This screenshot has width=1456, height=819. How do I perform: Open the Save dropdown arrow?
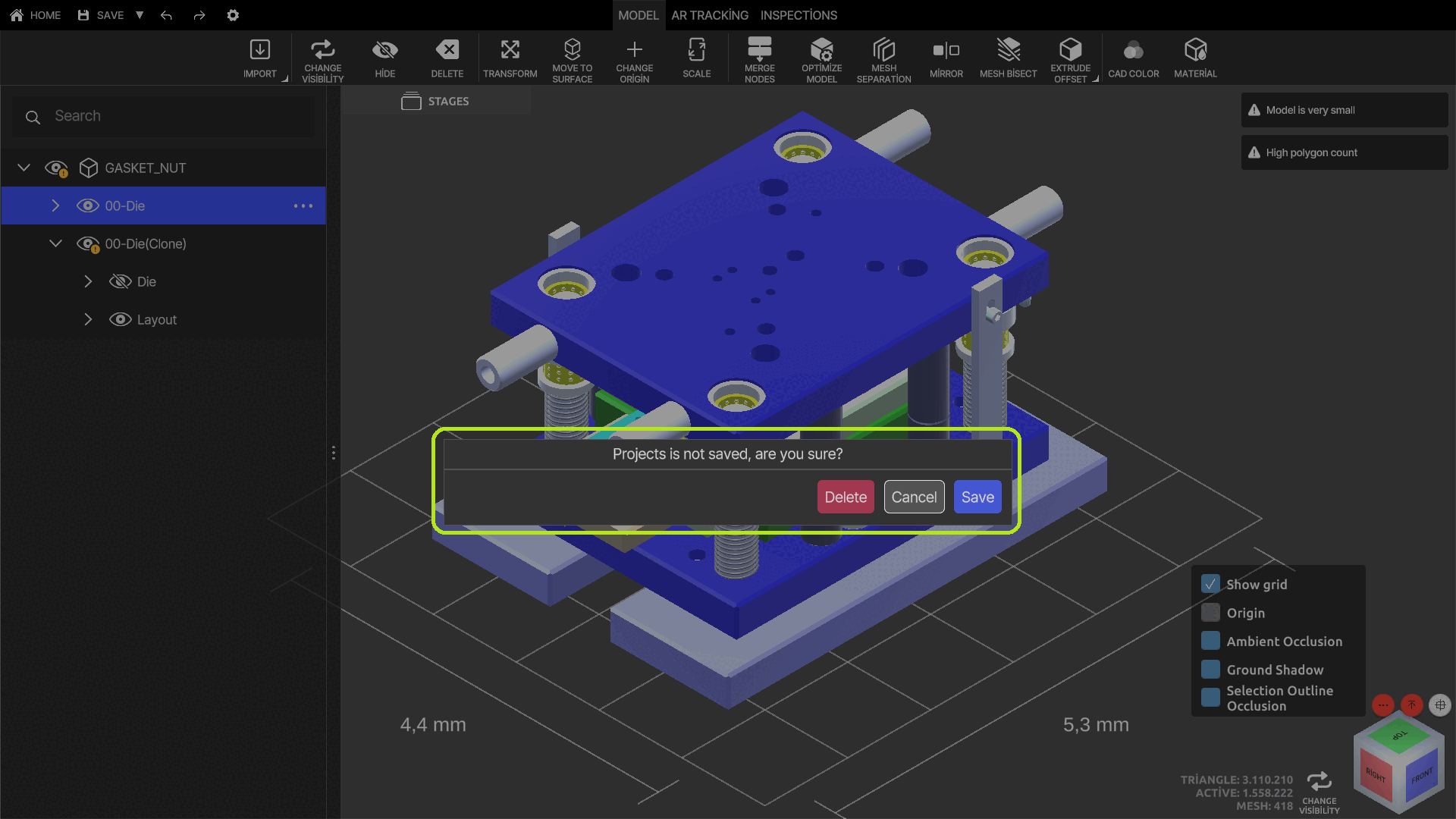[x=140, y=15]
